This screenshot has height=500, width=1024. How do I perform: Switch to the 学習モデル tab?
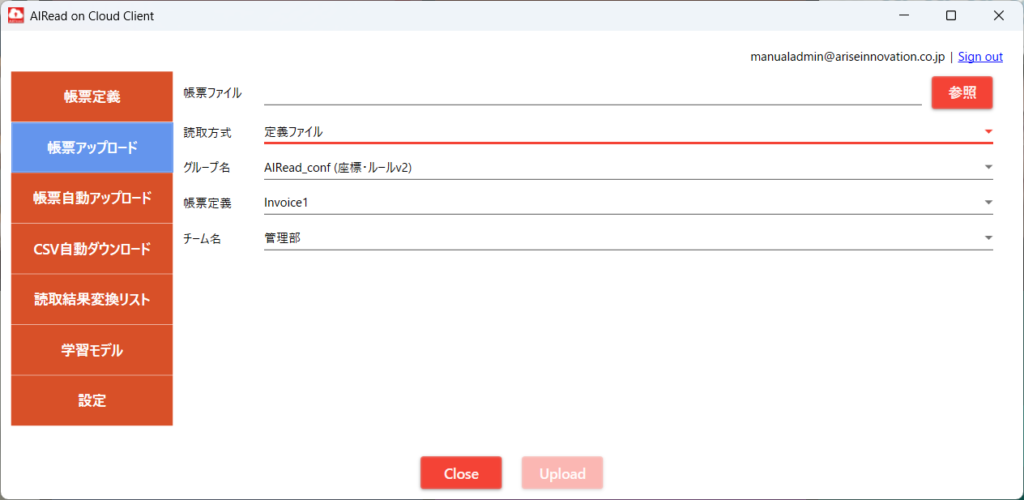(92, 350)
